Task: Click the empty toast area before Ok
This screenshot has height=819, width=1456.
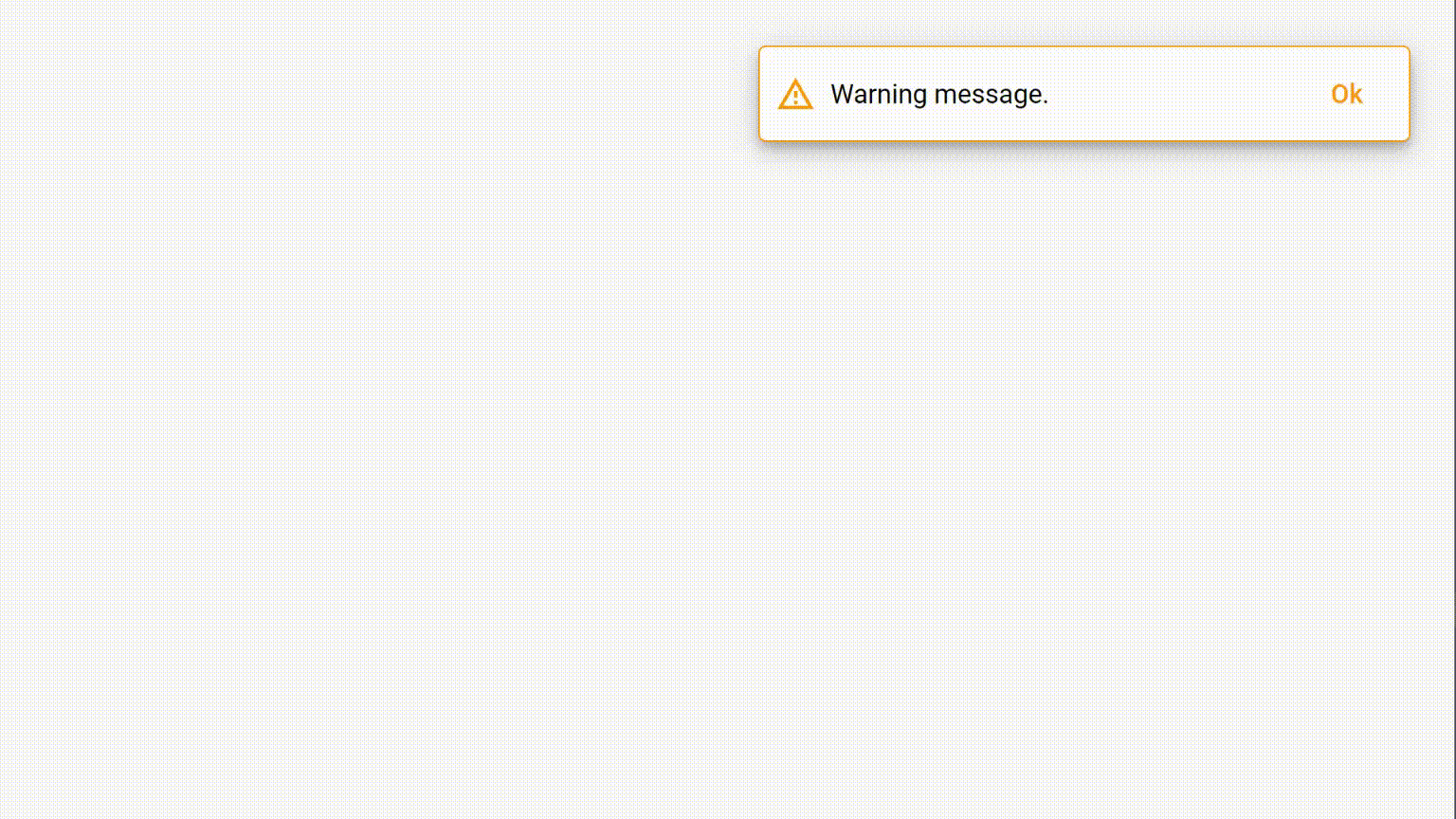Action: (x=1185, y=94)
